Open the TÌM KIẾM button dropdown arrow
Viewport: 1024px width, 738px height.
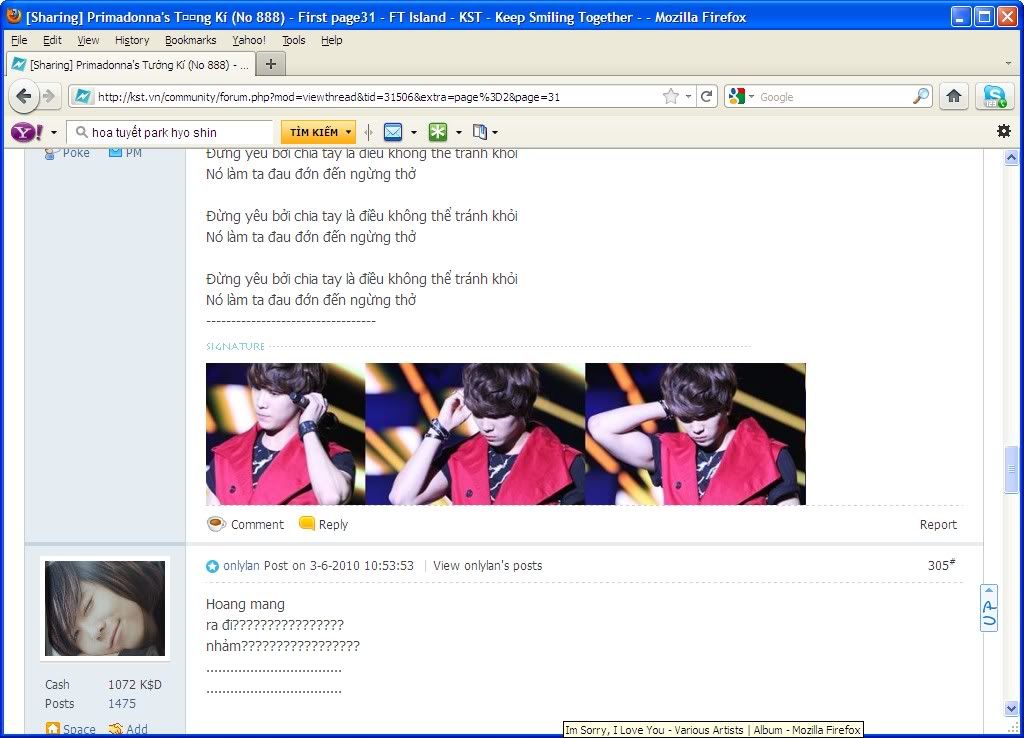(x=349, y=133)
